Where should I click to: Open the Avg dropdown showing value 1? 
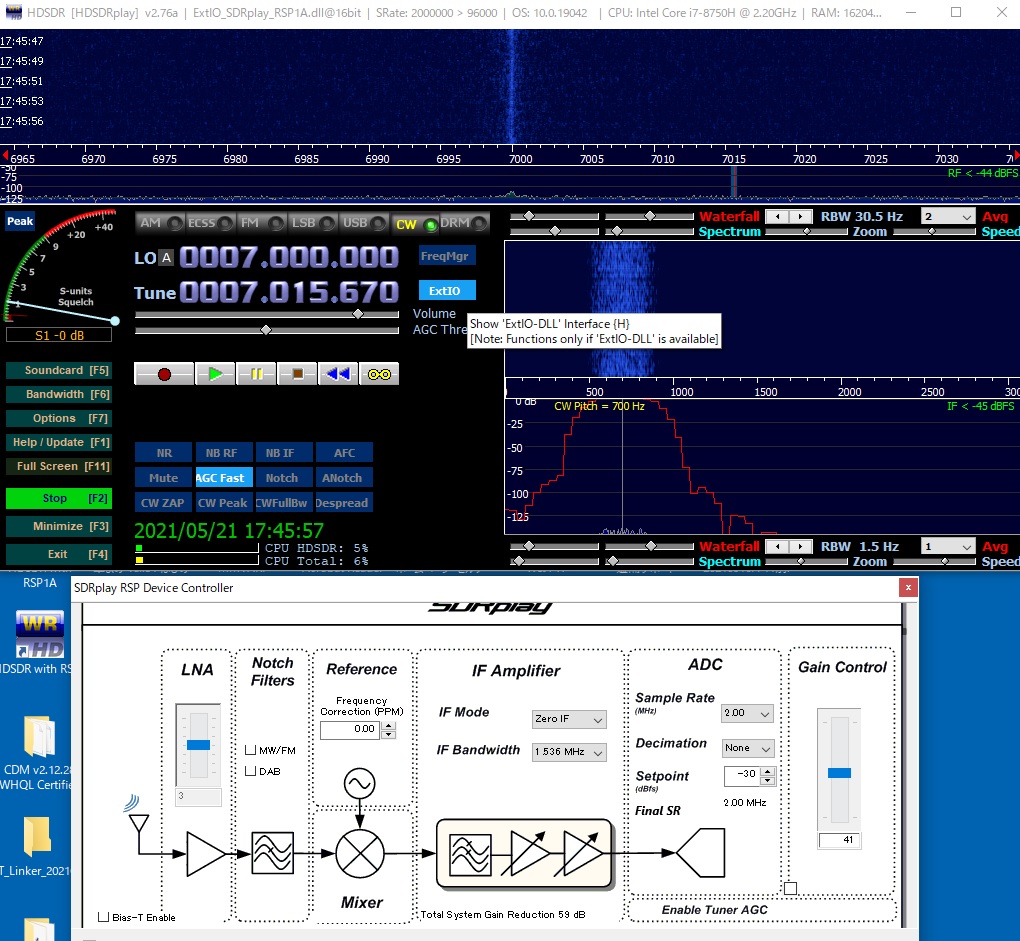pyautogui.click(x=948, y=546)
